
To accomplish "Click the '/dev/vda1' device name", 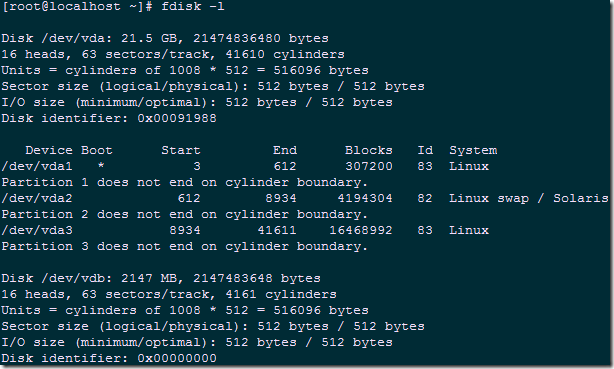I will pos(37,166).
